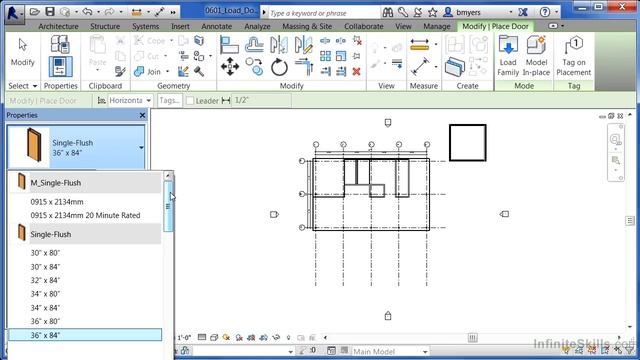Click the 1'-0" view scale control
The image size is (640, 360).
tap(184, 338)
